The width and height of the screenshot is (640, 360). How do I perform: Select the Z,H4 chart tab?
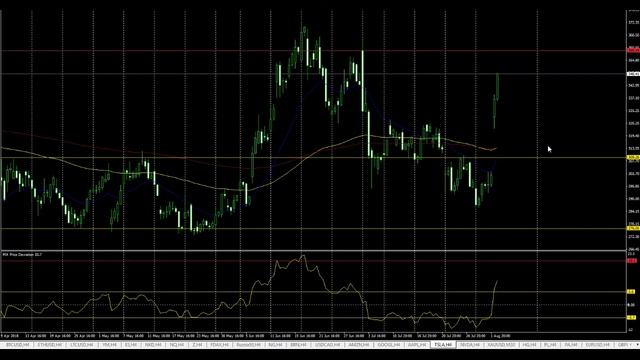pos(197,345)
